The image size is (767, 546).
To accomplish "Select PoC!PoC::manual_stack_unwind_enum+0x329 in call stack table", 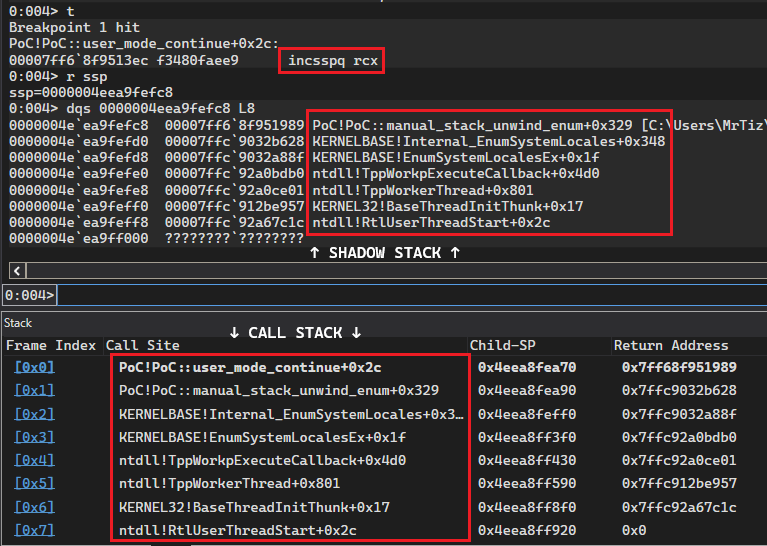I will [x=279, y=390].
